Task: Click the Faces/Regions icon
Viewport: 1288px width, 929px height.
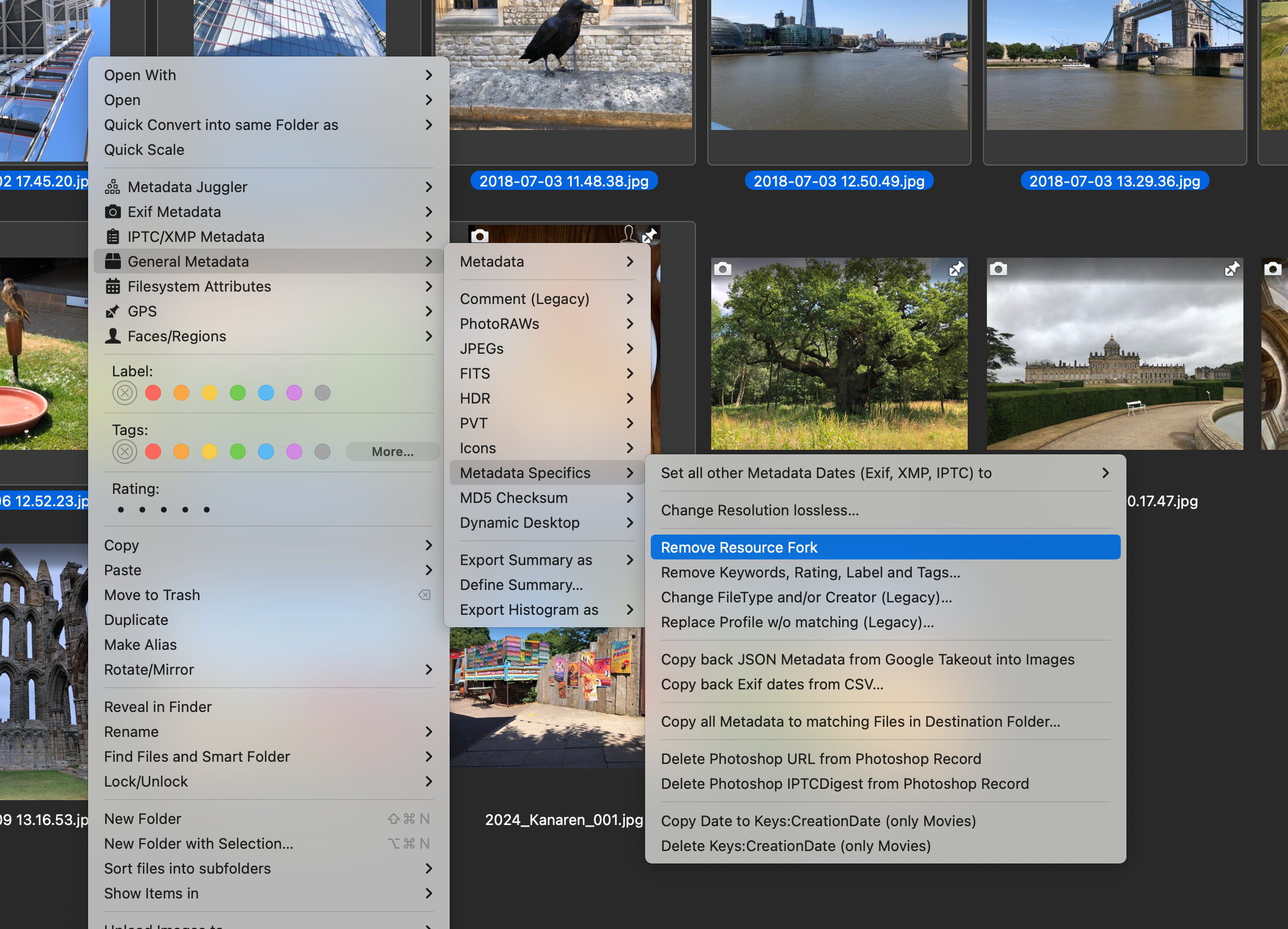Action: tap(113, 335)
